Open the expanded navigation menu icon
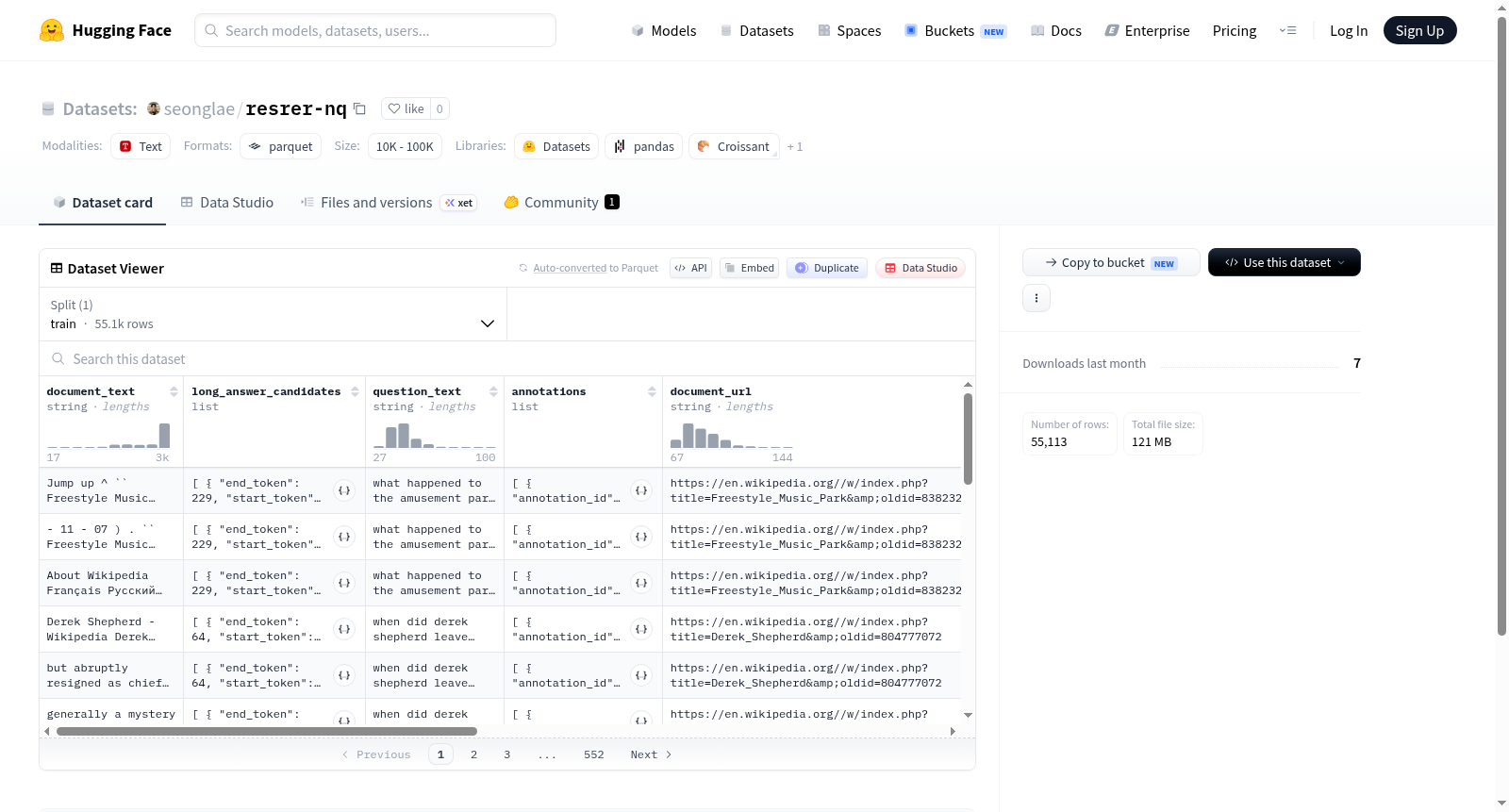The image size is (1509, 812). pyautogui.click(x=1287, y=30)
